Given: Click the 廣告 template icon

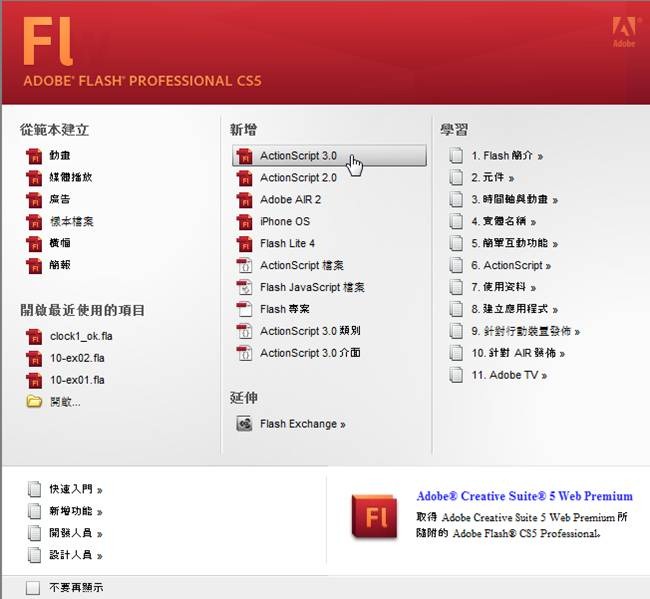Looking at the screenshot, I should pyautogui.click(x=34, y=200).
